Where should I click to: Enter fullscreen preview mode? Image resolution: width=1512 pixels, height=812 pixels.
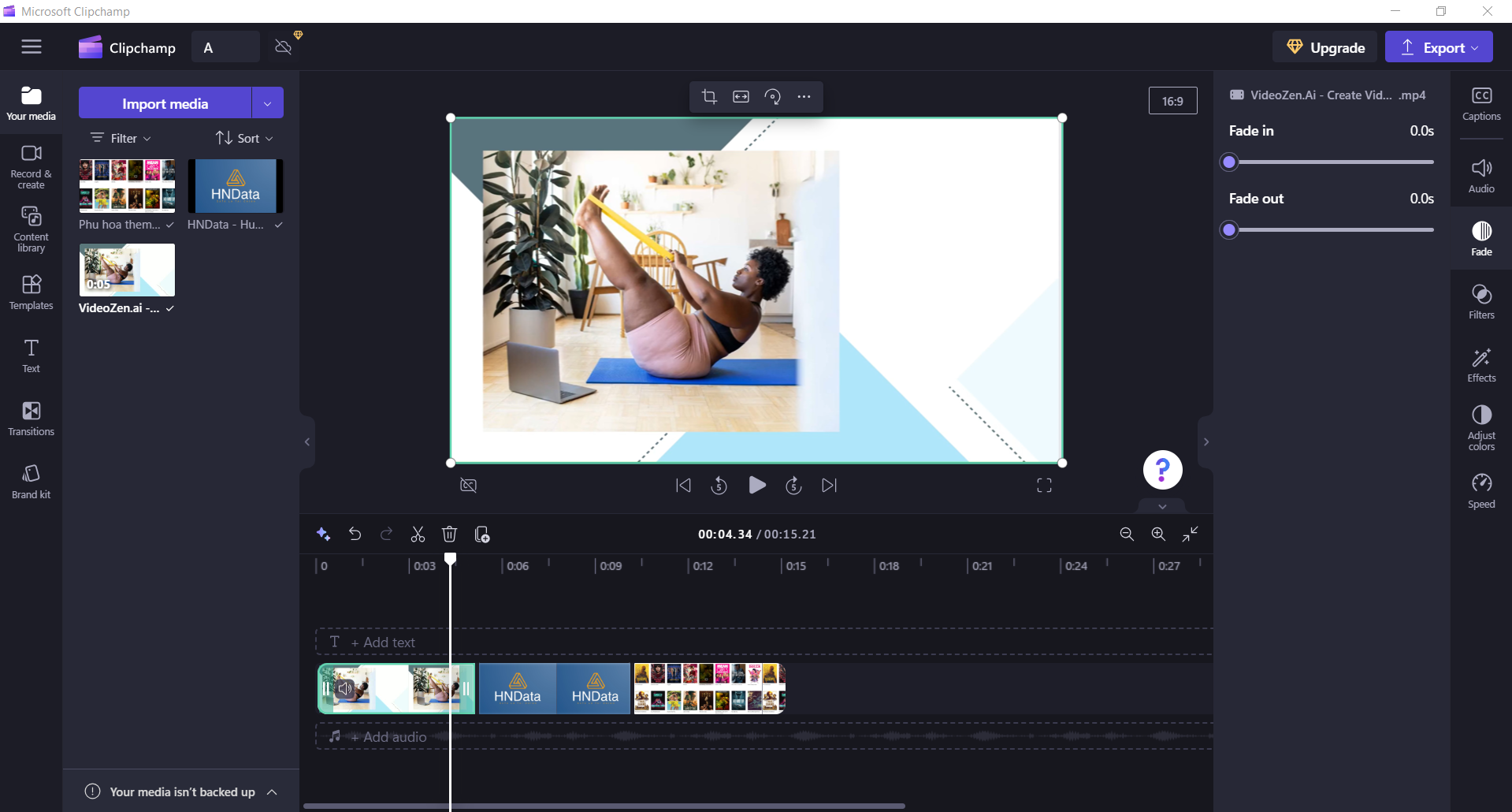click(1044, 486)
